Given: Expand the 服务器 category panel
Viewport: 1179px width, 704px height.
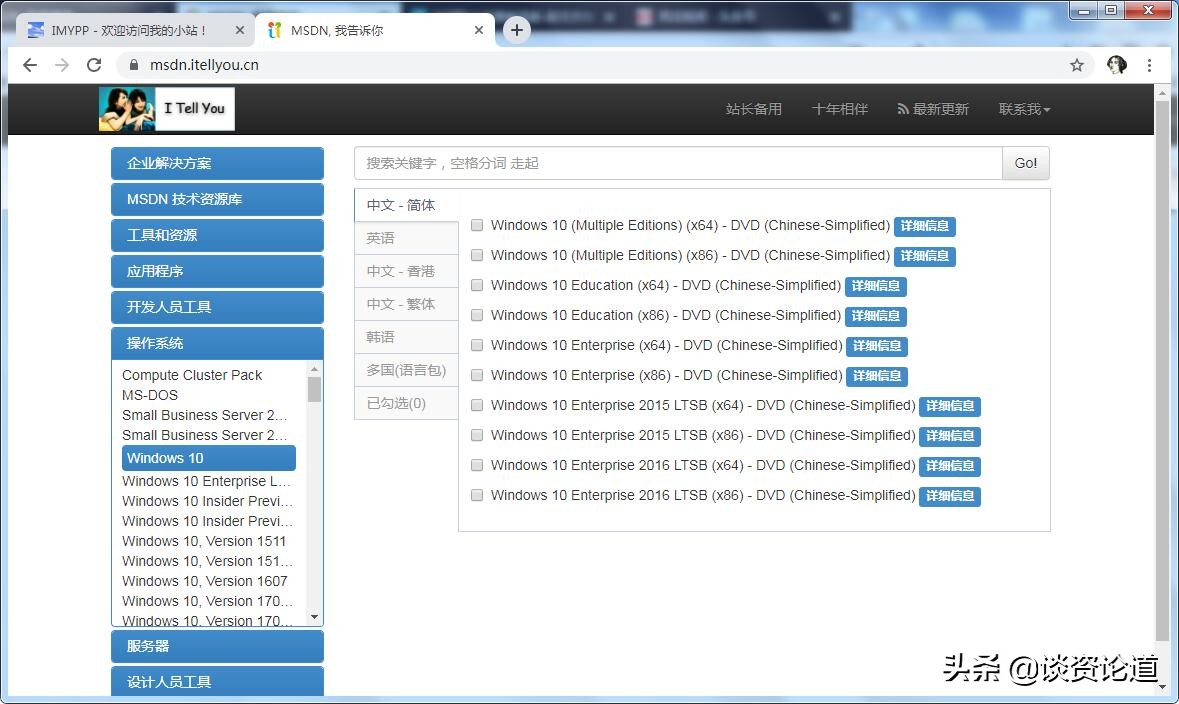Looking at the screenshot, I should 217,646.
